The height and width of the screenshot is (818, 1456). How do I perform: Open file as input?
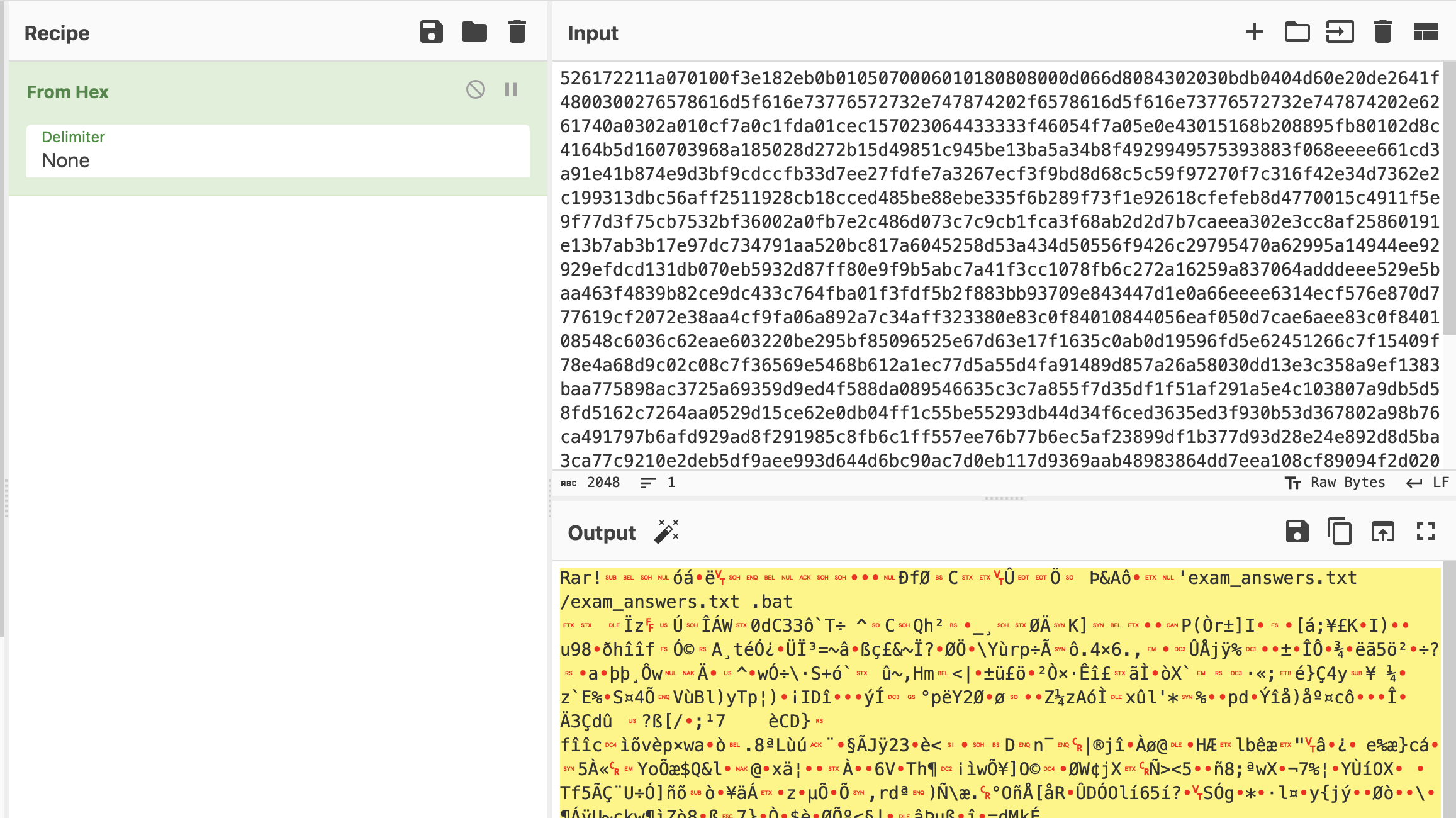pyautogui.click(x=1340, y=32)
